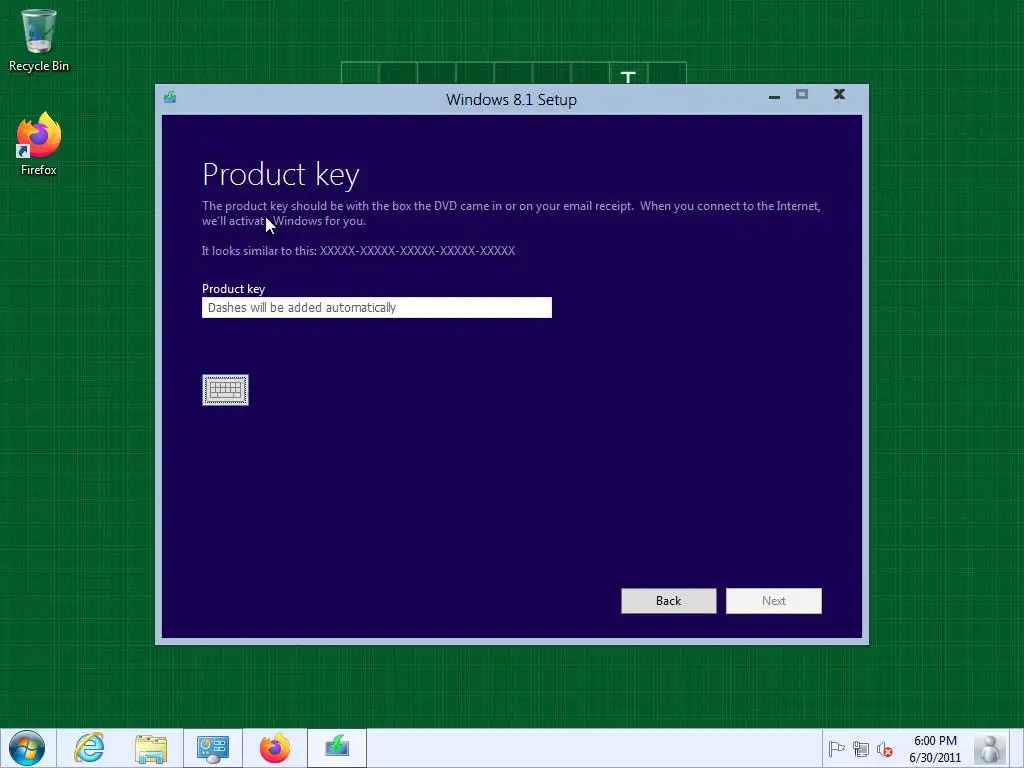Screen dimensions: 1024x768
Task: Select the Firefox desktop shortcut
Action: coord(39,144)
